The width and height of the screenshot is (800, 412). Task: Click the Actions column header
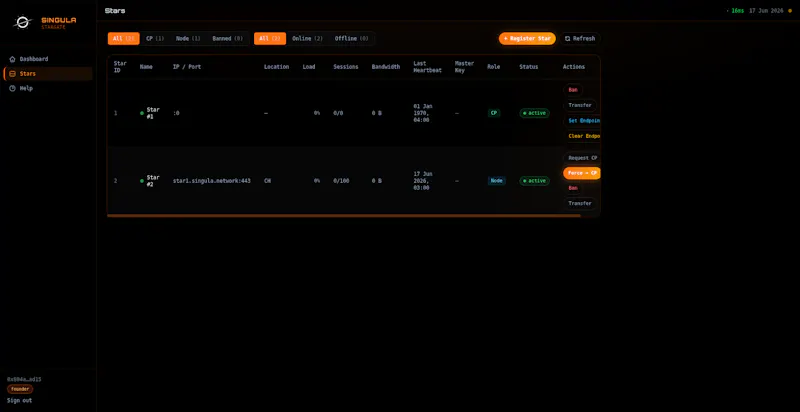click(x=574, y=67)
